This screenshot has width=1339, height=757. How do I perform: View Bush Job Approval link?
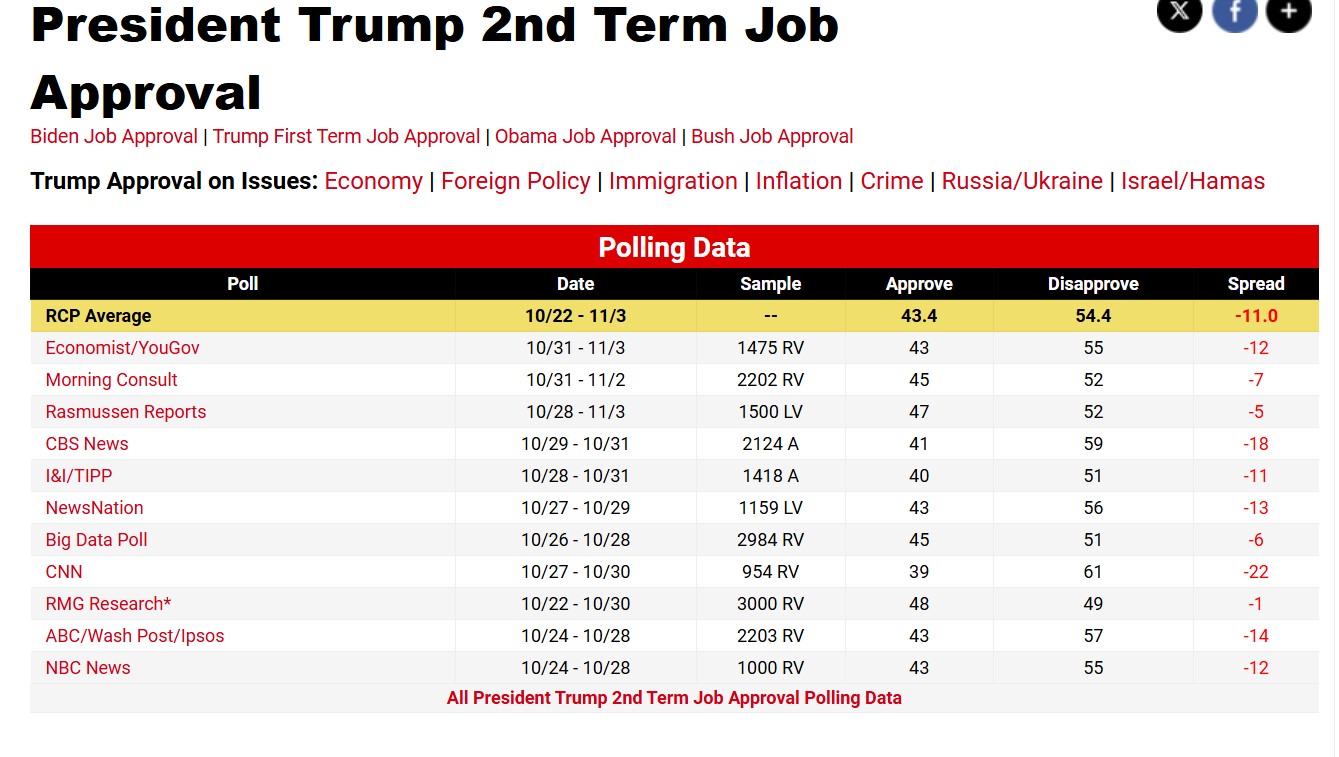pyautogui.click(x=772, y=137)
